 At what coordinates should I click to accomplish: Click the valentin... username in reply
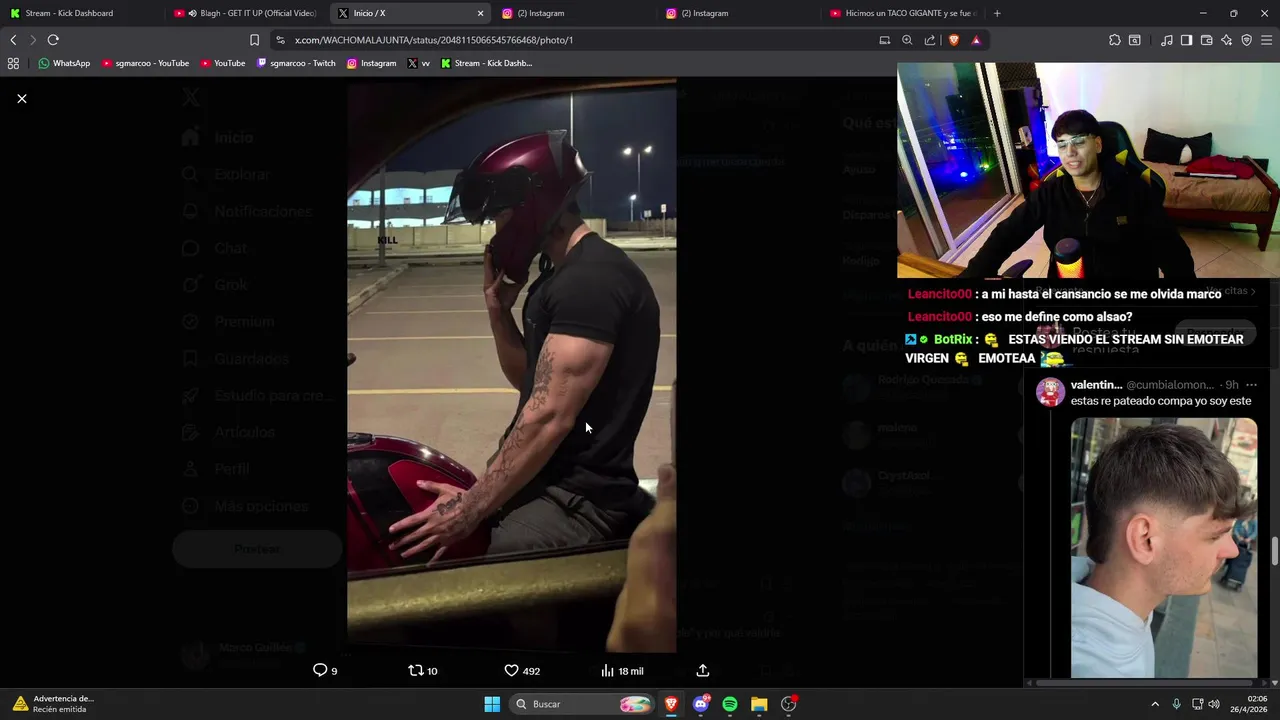[1096, 385]
